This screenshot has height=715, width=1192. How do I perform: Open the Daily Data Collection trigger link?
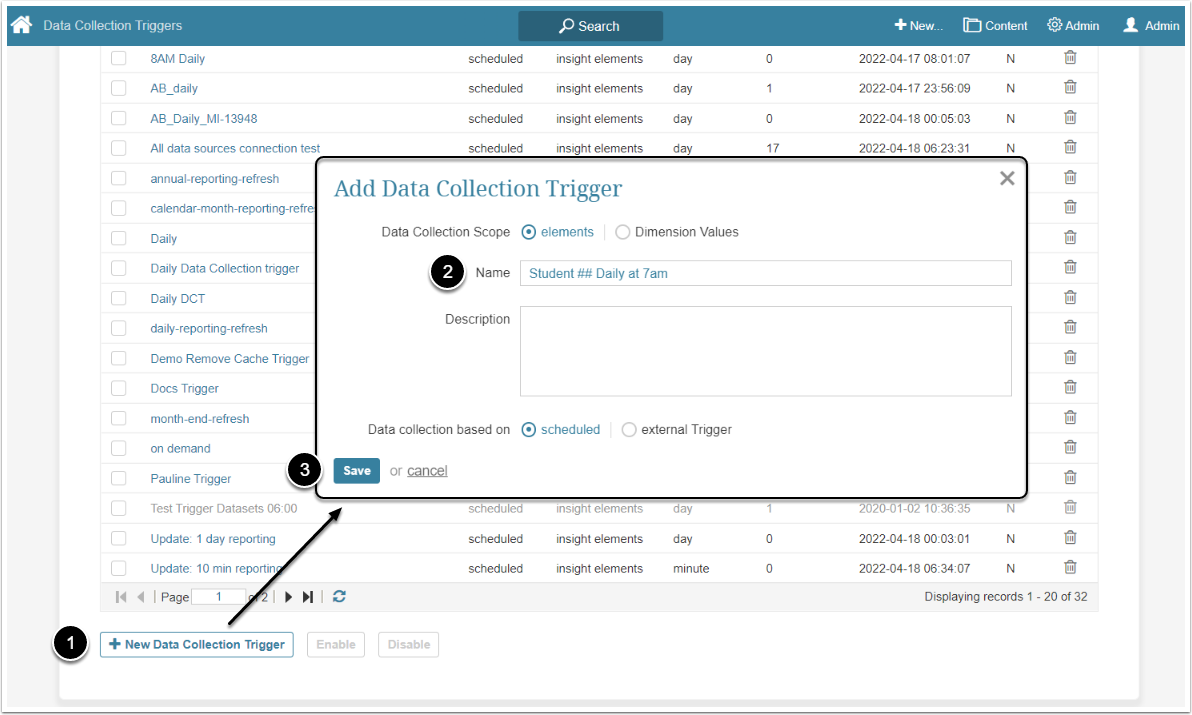coord(225,268)
